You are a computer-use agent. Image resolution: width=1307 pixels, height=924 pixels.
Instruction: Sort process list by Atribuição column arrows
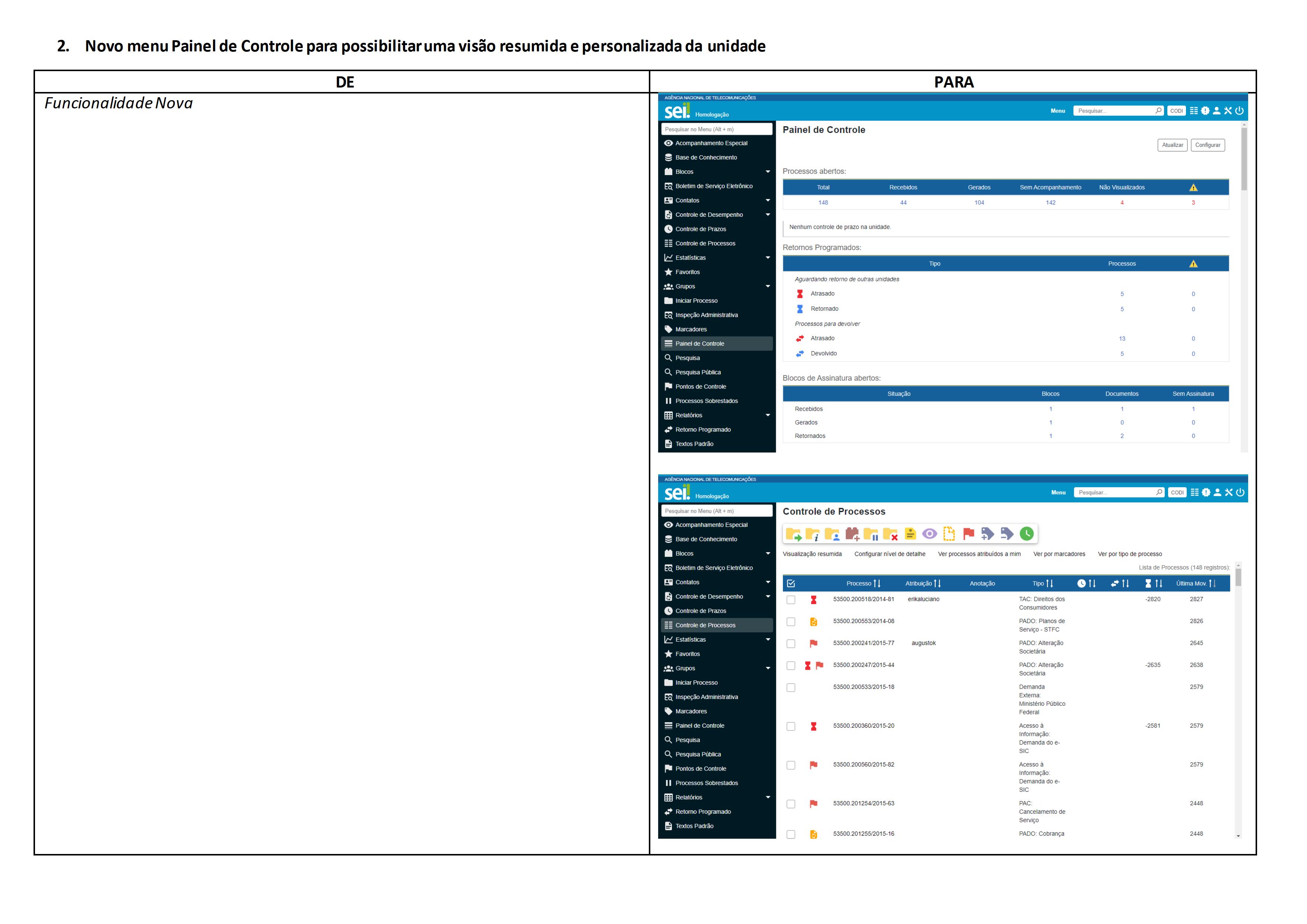point(937,584)
